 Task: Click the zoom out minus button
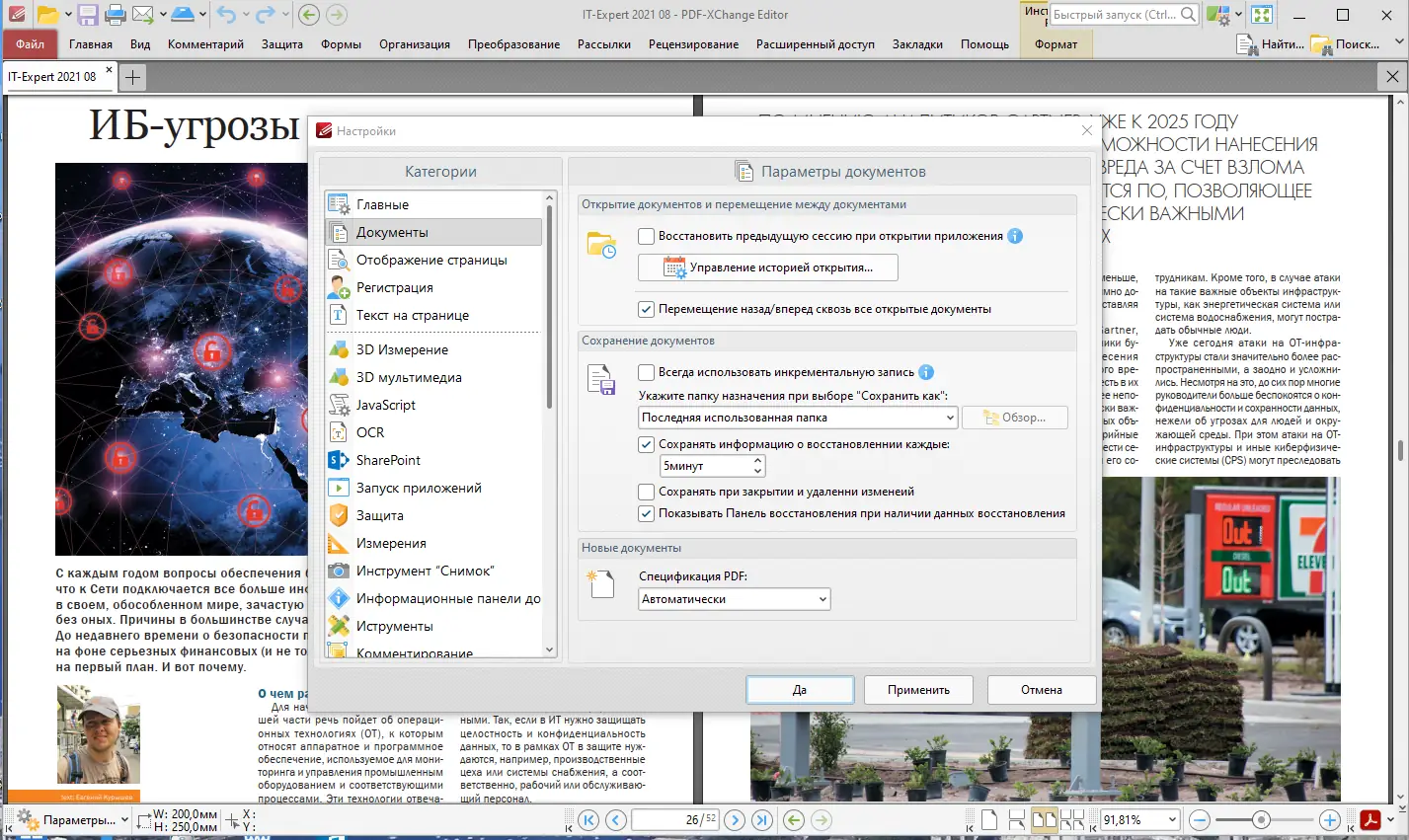coord(1200,820)
